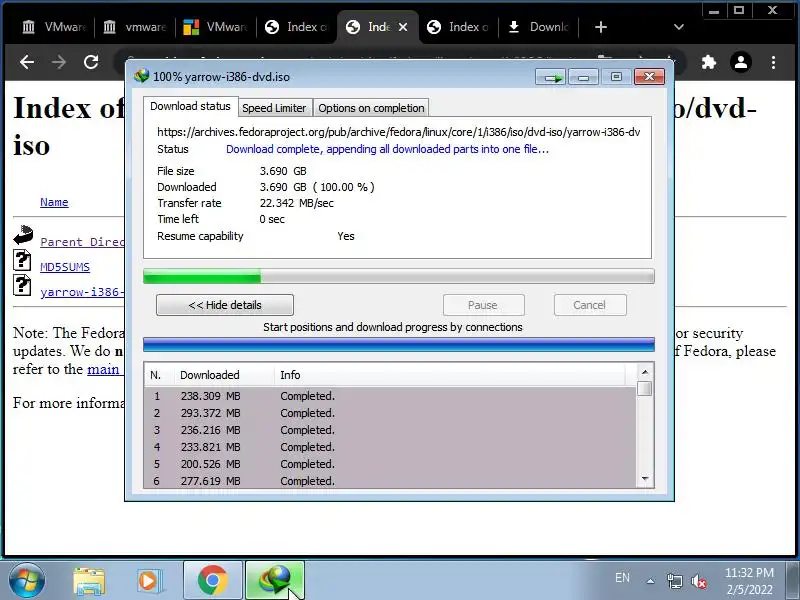Select connection row 238.309 MB
The image size is (800, 600).
pos(390,396)
